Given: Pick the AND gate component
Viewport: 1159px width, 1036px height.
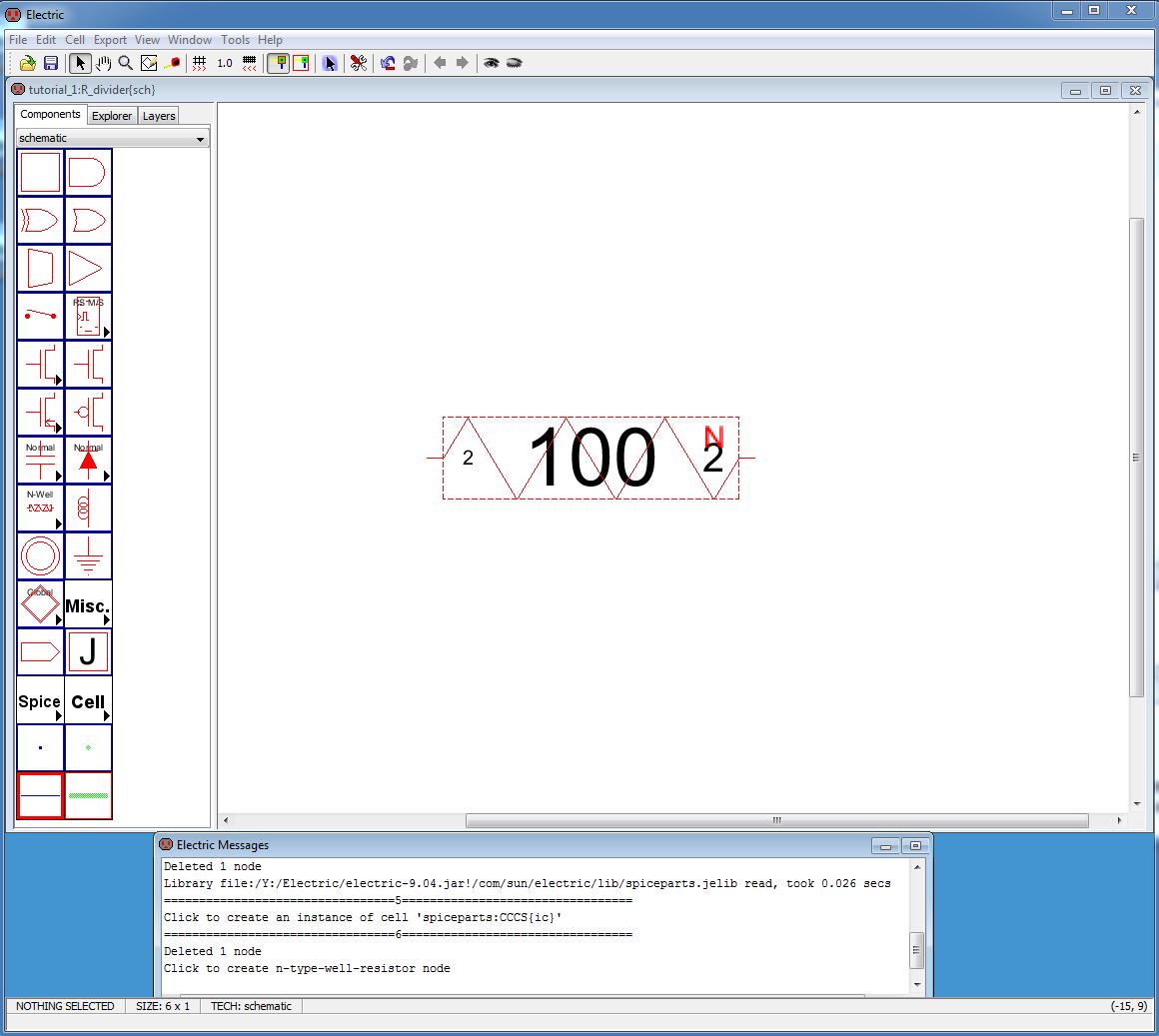Looking at the screenshot, I should pyautogui.click(x=88, y=173).
